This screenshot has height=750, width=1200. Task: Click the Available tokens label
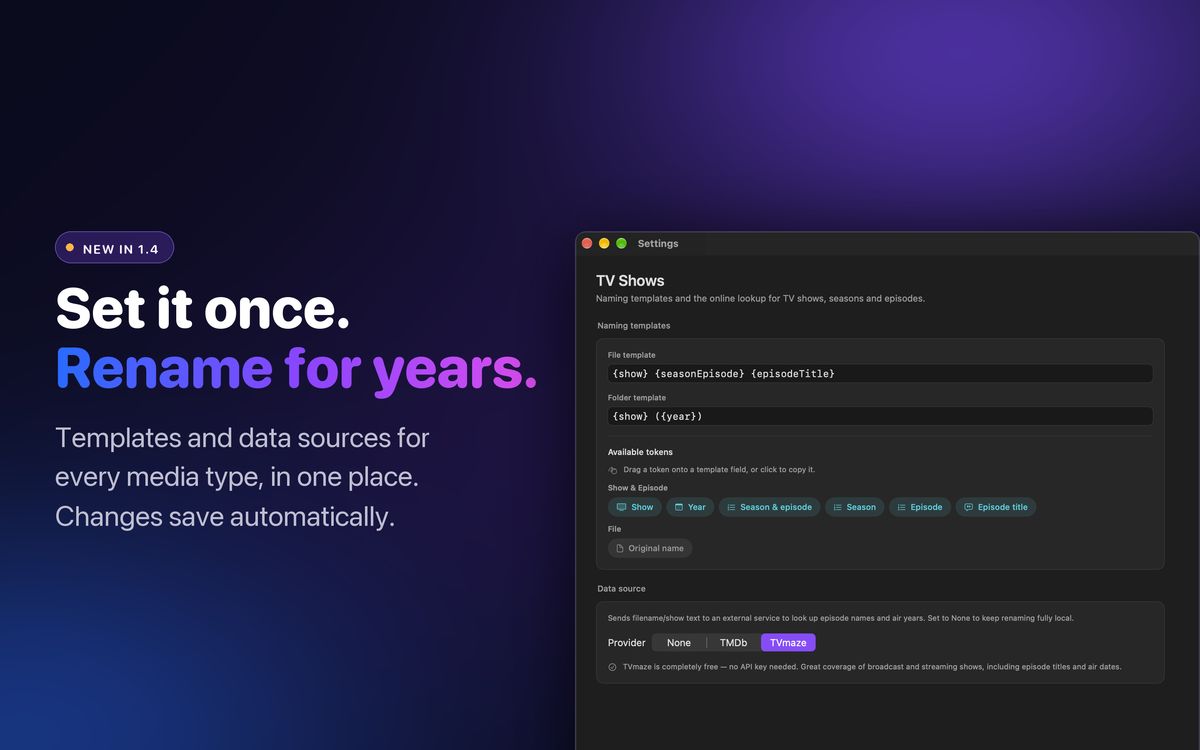point(640,452)
